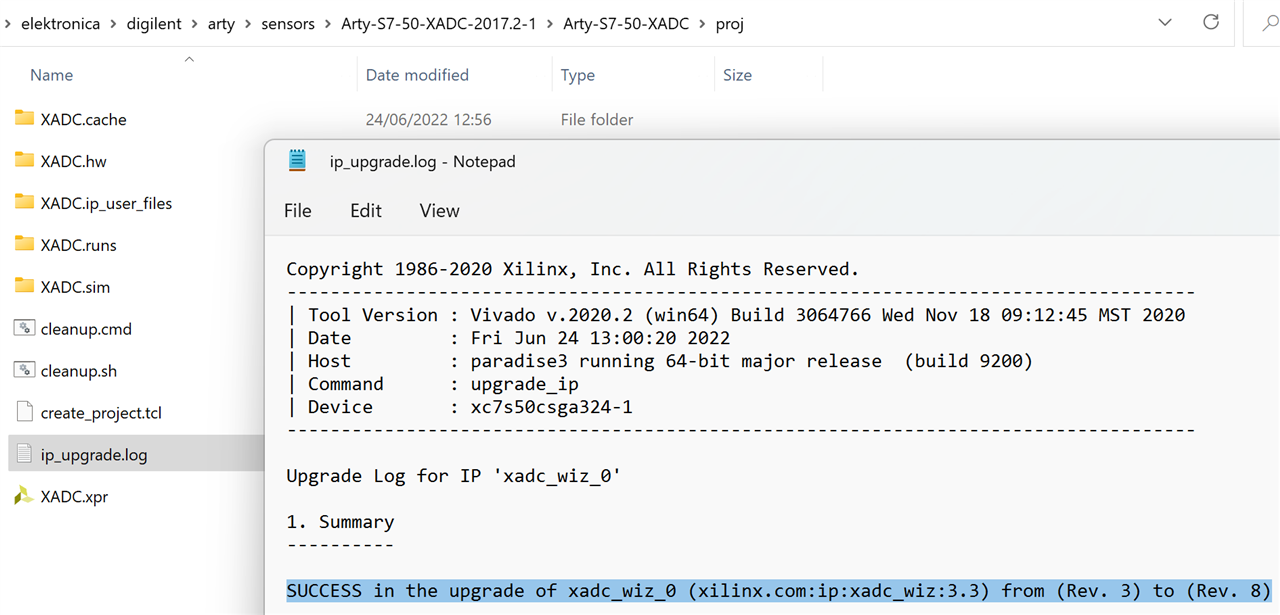
Task: Open the Edit menu in Notepad
Action: 366,211
